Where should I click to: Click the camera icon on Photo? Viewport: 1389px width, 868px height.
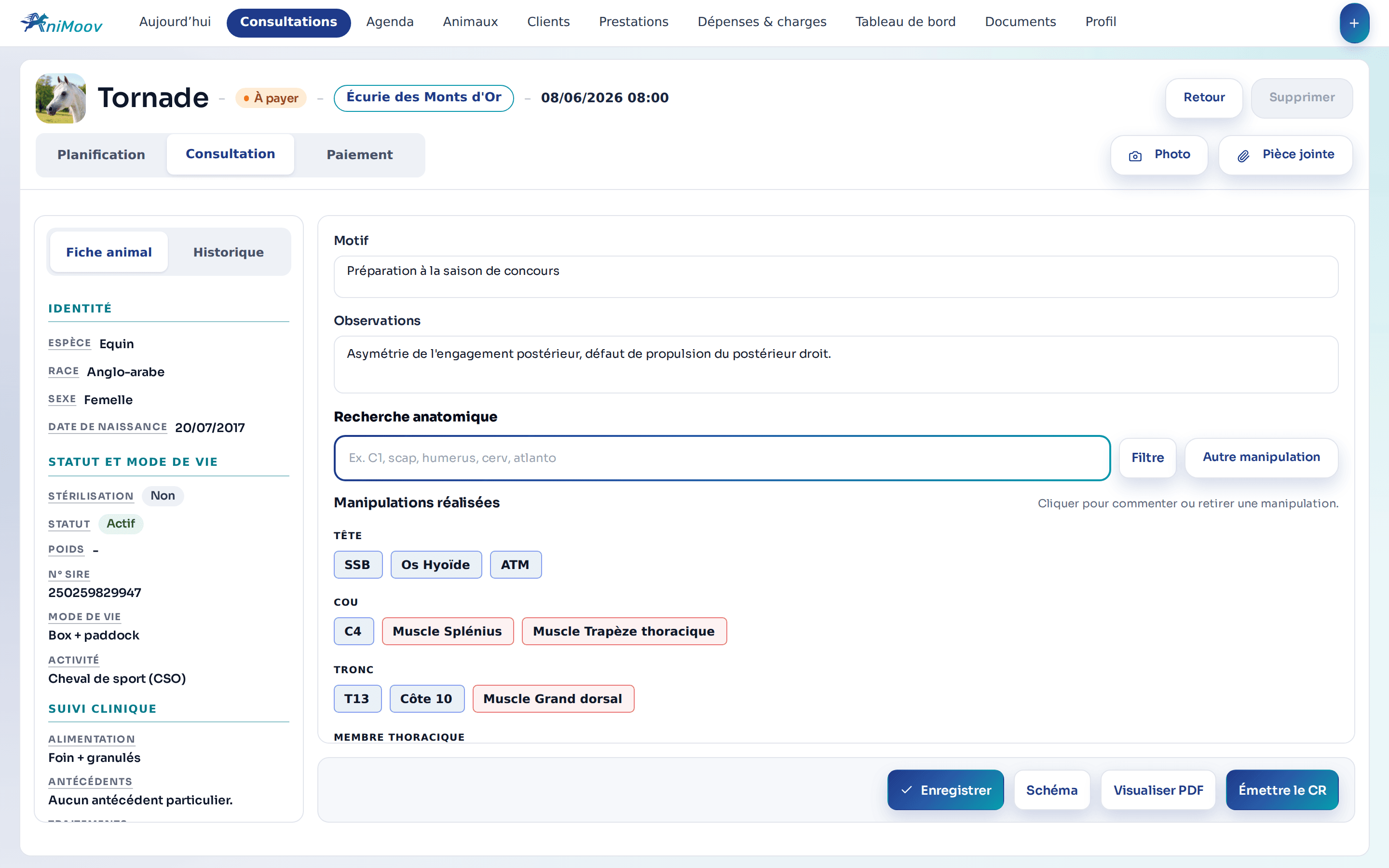tap(1135, 156)
